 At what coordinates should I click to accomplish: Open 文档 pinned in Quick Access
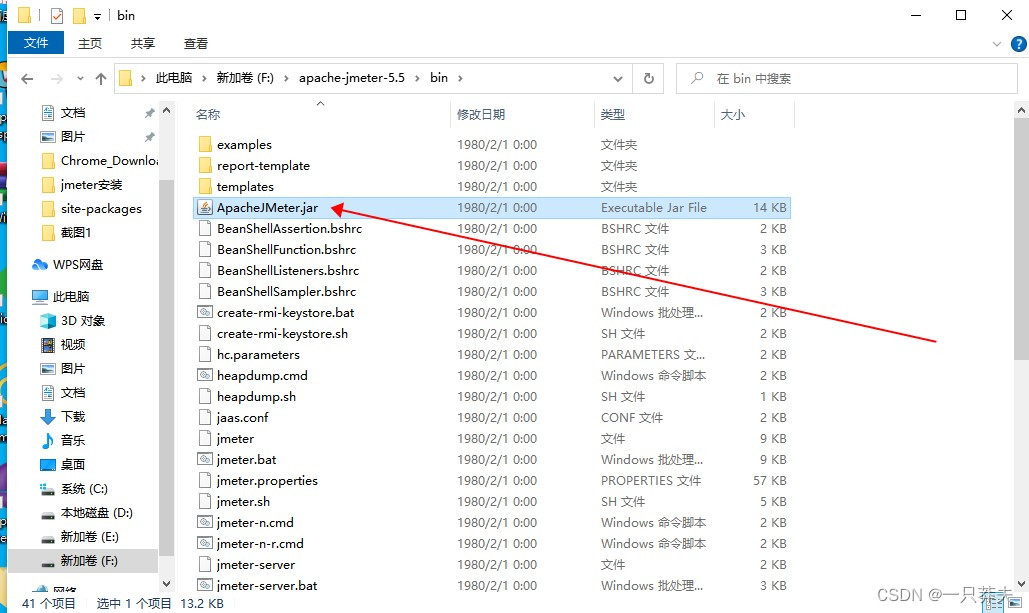[73, 113]
